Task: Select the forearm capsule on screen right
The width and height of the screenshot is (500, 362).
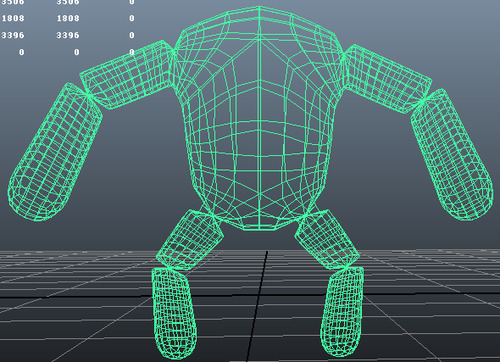Action: click(452, 155)
